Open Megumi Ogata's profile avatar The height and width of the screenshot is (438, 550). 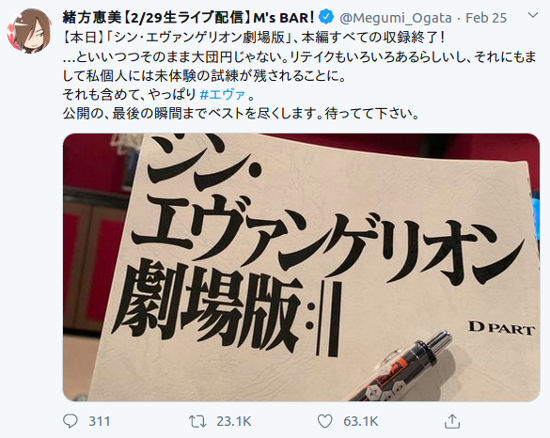point(30,31)
